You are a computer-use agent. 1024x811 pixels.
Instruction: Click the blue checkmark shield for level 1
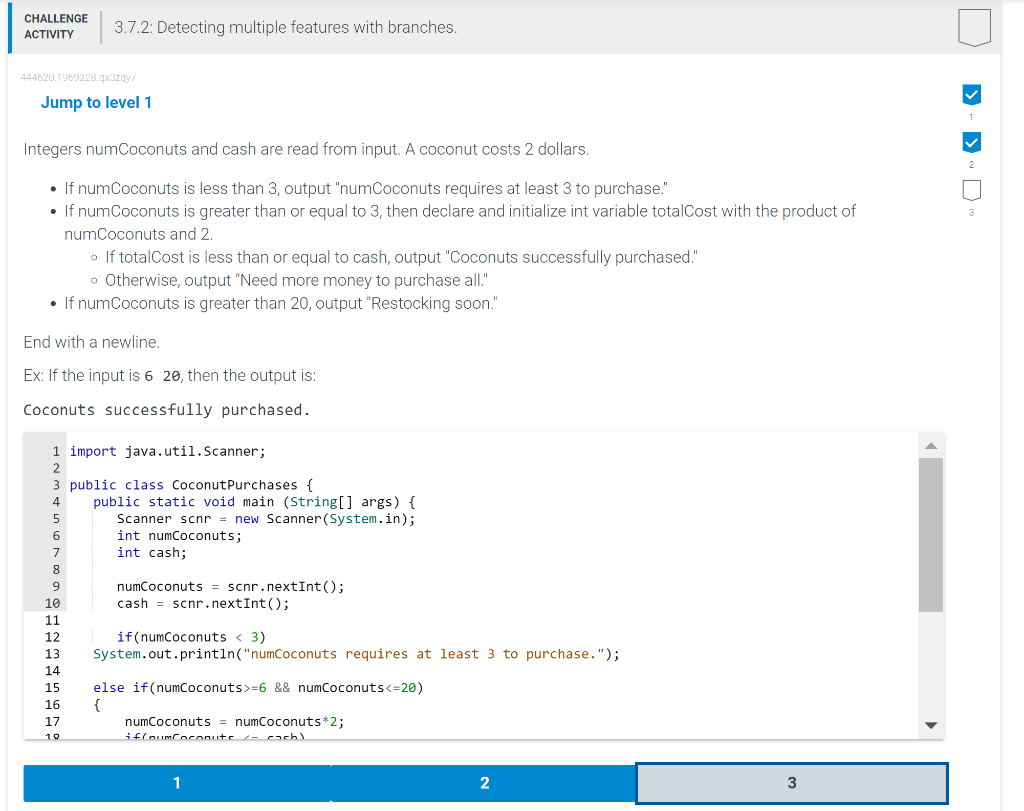(x=971, y=95)
